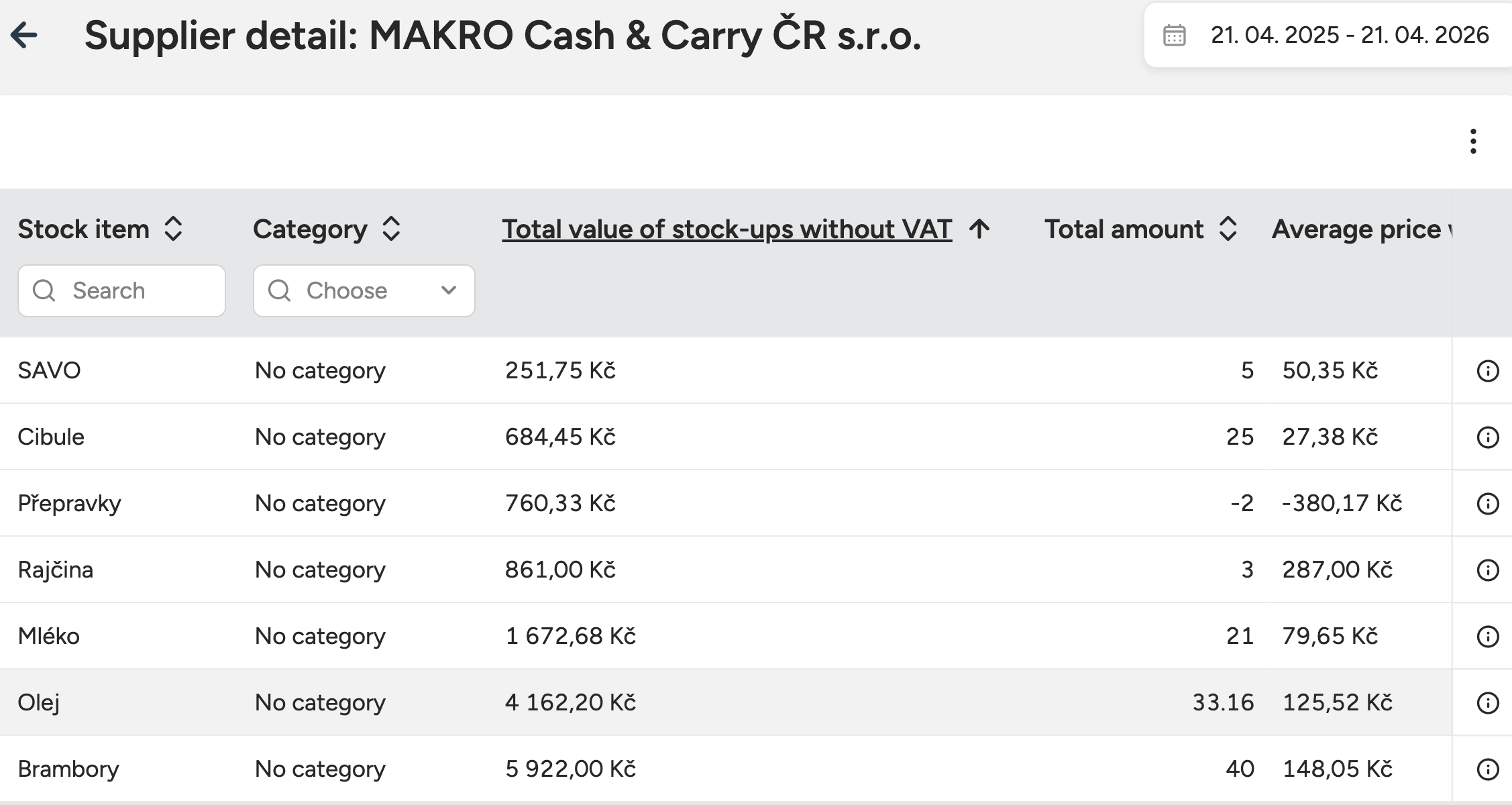Click the back arrow icon
Viewport: 1512px width, 805px height.
click(25, 35)
